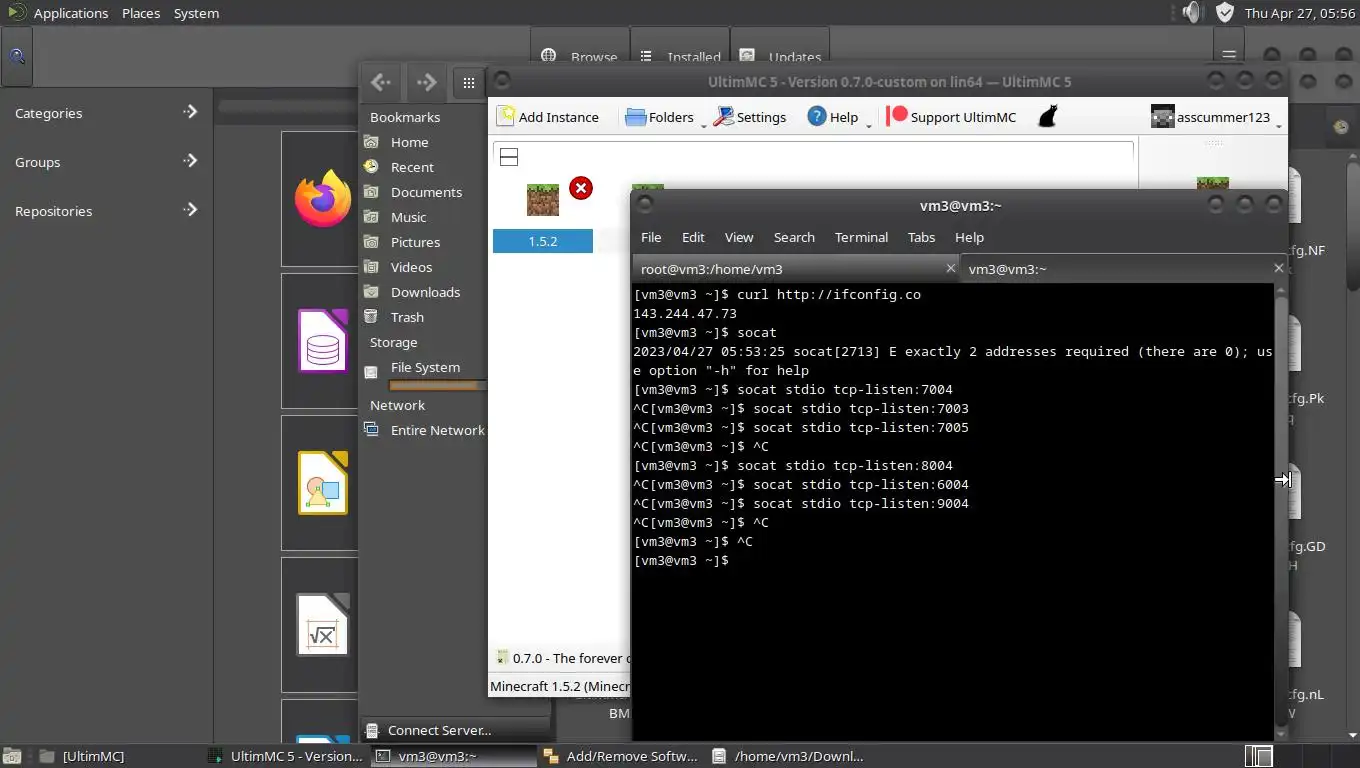Click the red error badge on instance

(x=581, y=188)
